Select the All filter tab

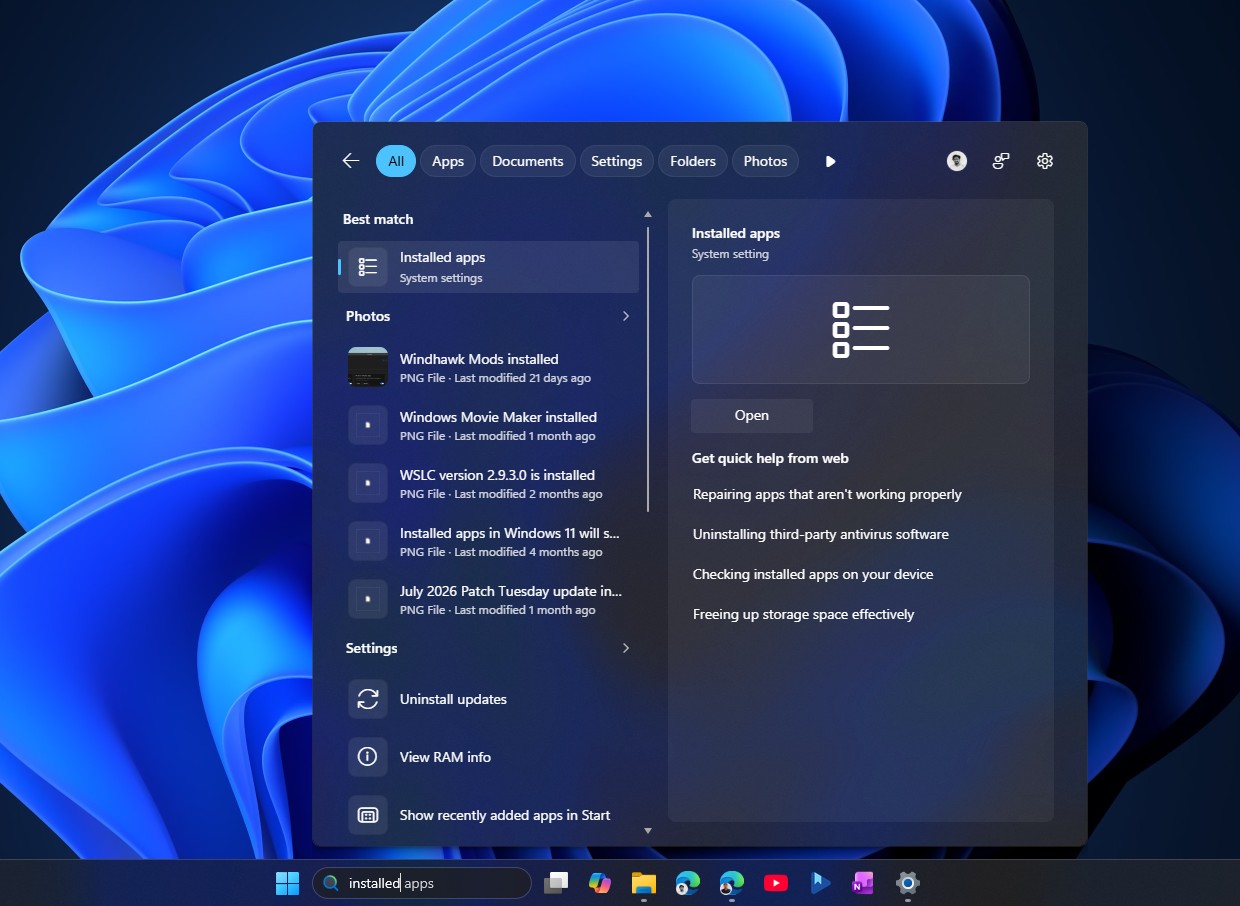pyautogui.click(x=396, y=161)
